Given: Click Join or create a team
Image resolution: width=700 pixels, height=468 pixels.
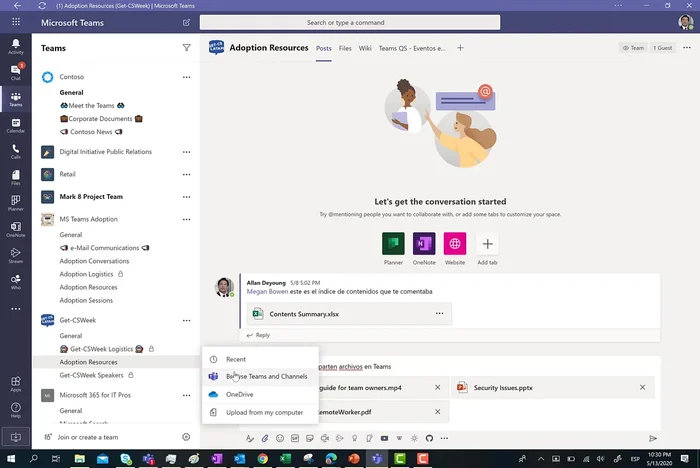Looking at the screenshot, I should (x=88, y=437).
